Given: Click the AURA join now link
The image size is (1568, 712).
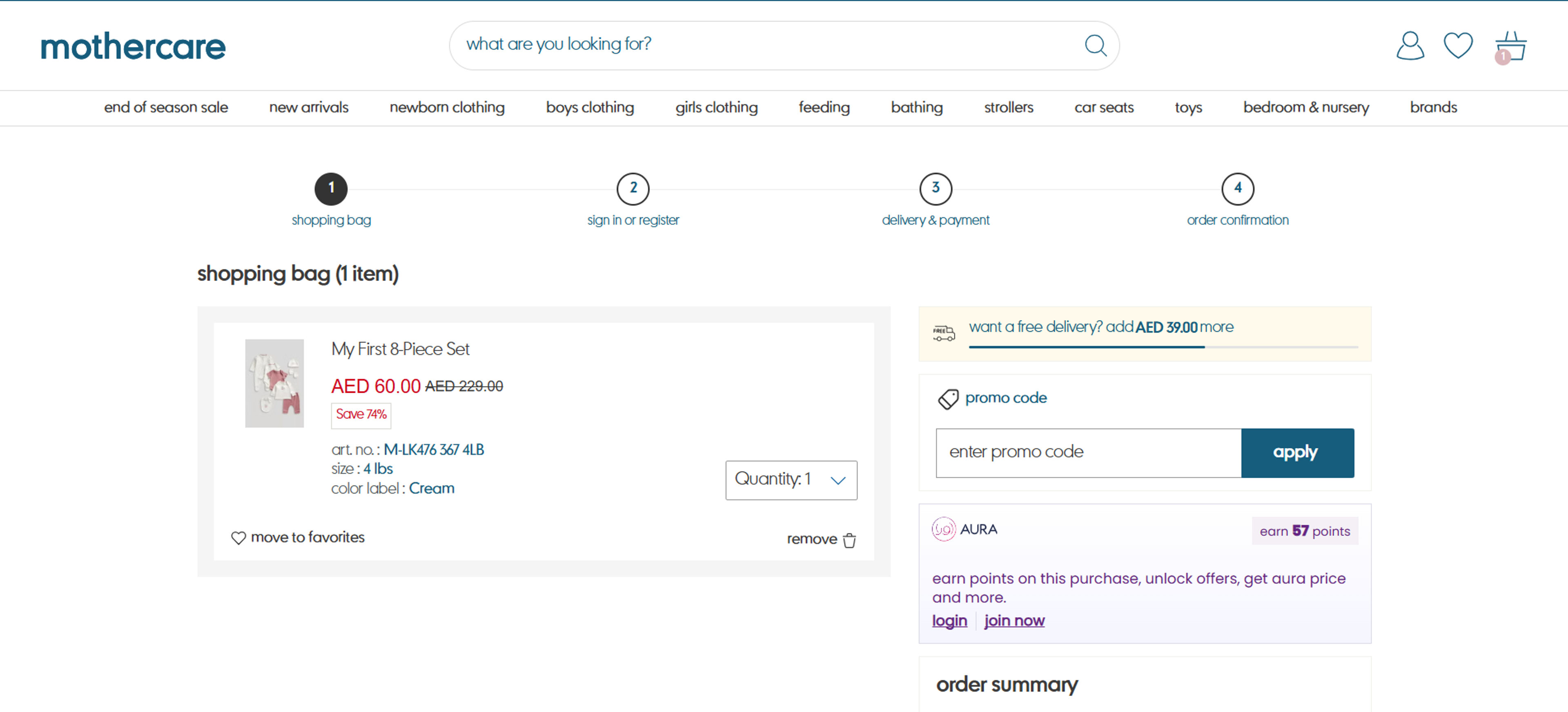Looking at the screenshot, I should [x=1014, y=620].
